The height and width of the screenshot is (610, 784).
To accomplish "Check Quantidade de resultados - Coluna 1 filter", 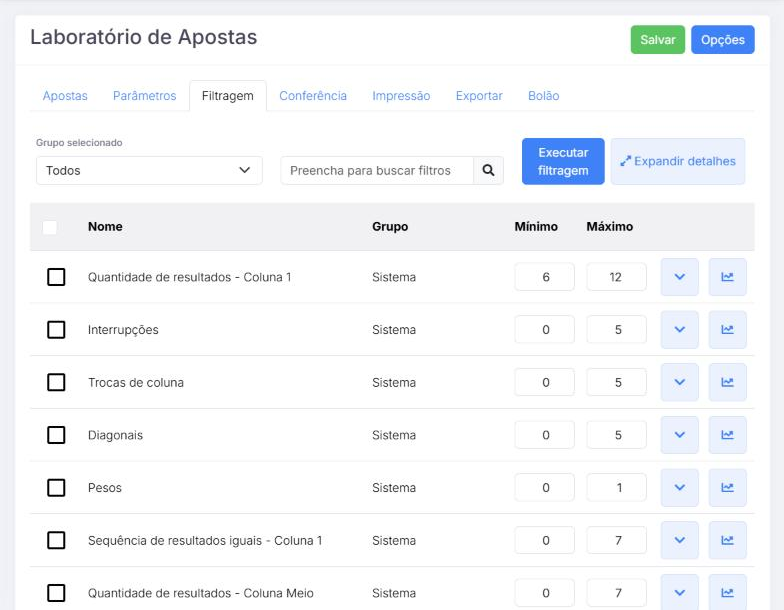I will (56, 277).
